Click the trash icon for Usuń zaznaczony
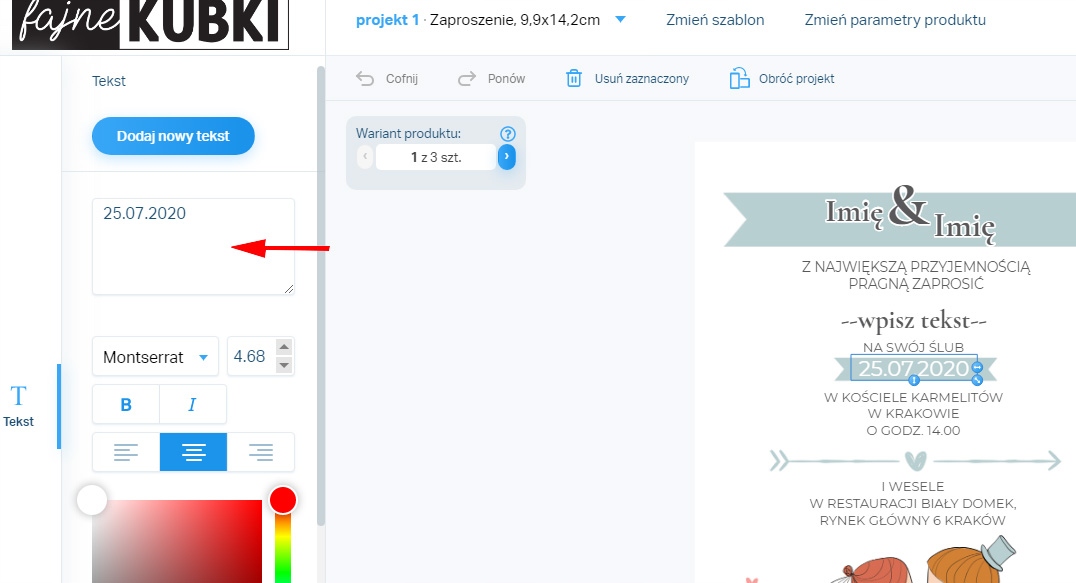The width and height of the screenshot is (1076, 583). pos(574,78)
